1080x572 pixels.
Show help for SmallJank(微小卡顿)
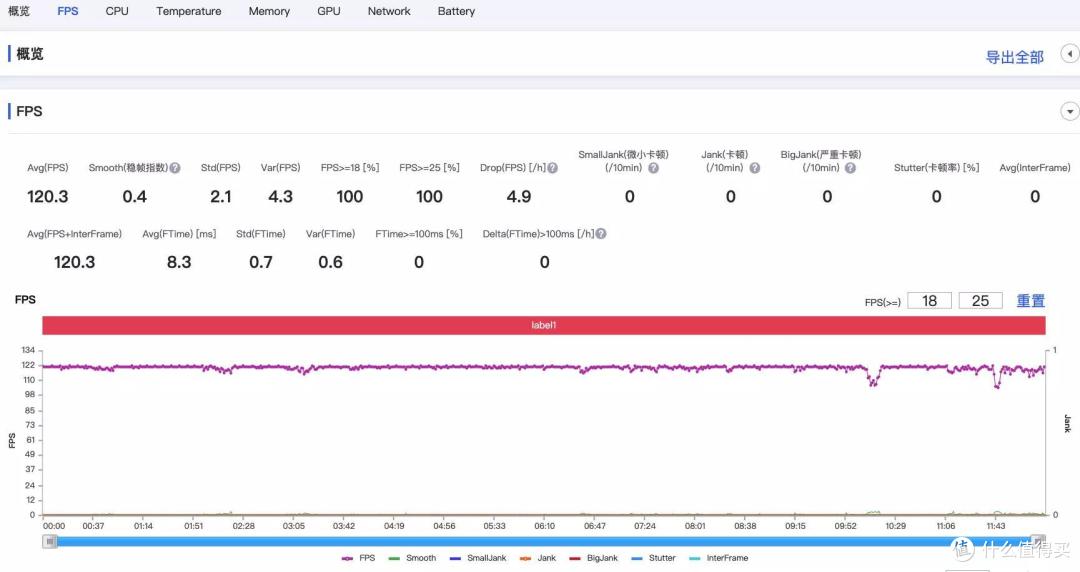[653, 167]
